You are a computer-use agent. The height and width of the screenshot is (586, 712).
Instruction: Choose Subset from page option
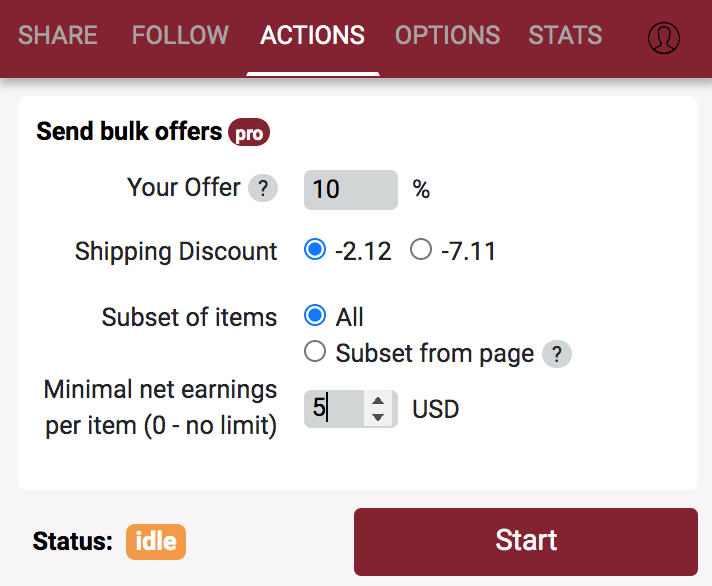coord(315,352)
